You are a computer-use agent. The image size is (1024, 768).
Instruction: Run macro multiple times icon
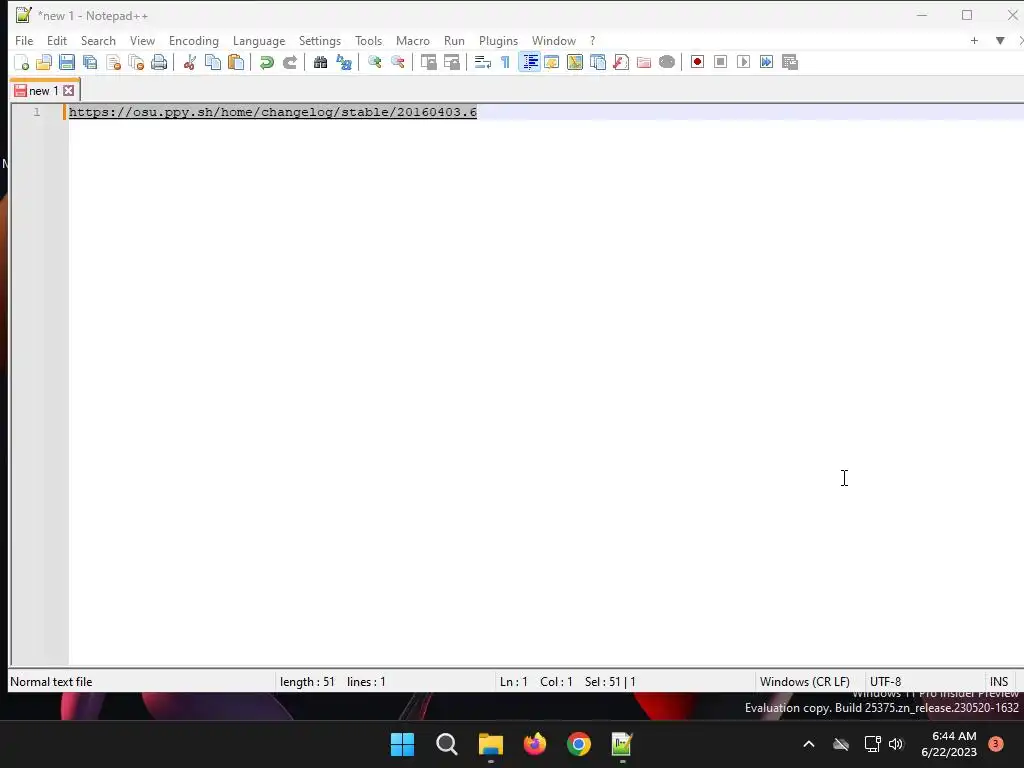(x=766, y=62)
